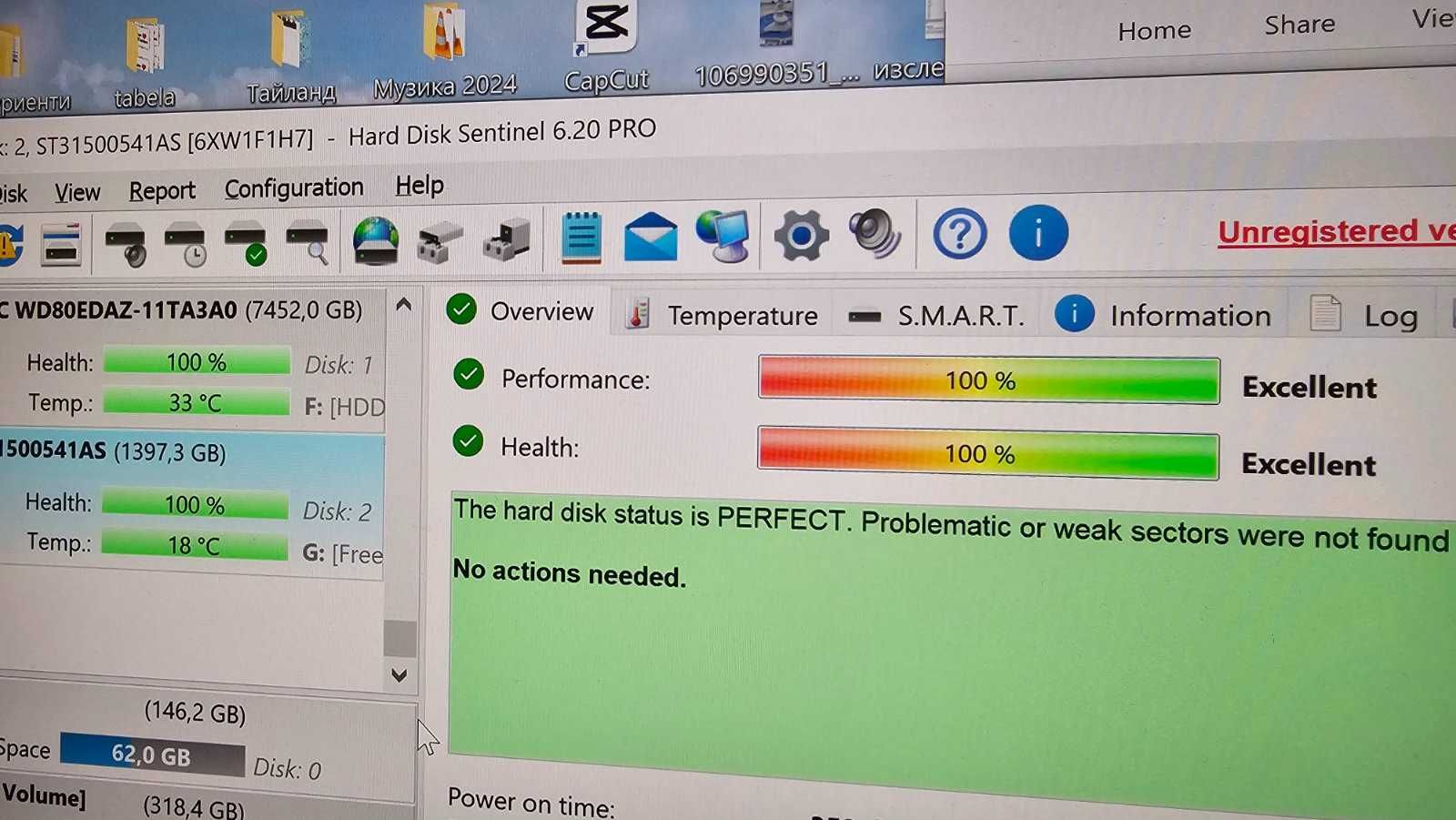
Task: Switch to the Temperature tab
Action: click(723, 315)
